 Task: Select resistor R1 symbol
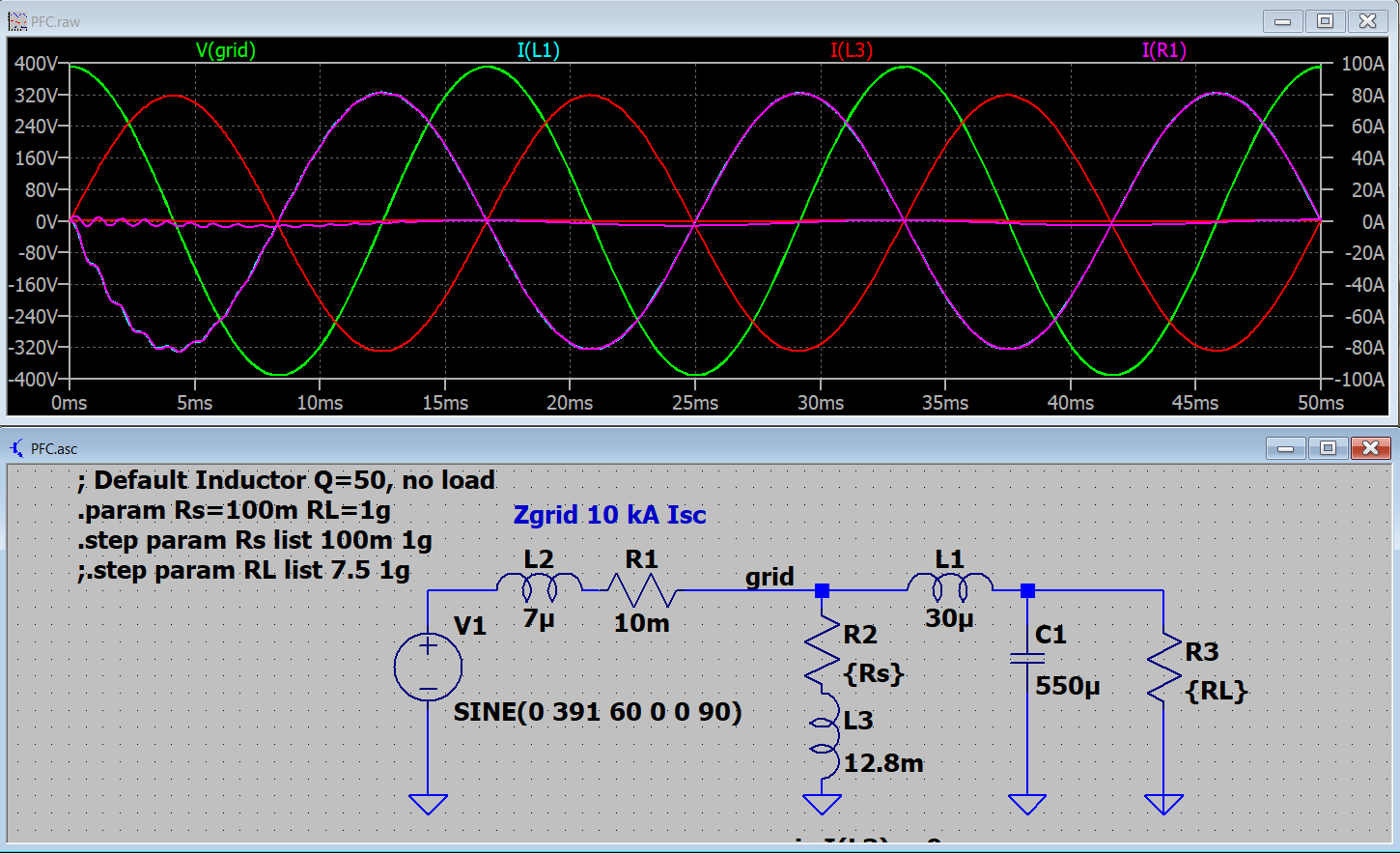point(642,589)
